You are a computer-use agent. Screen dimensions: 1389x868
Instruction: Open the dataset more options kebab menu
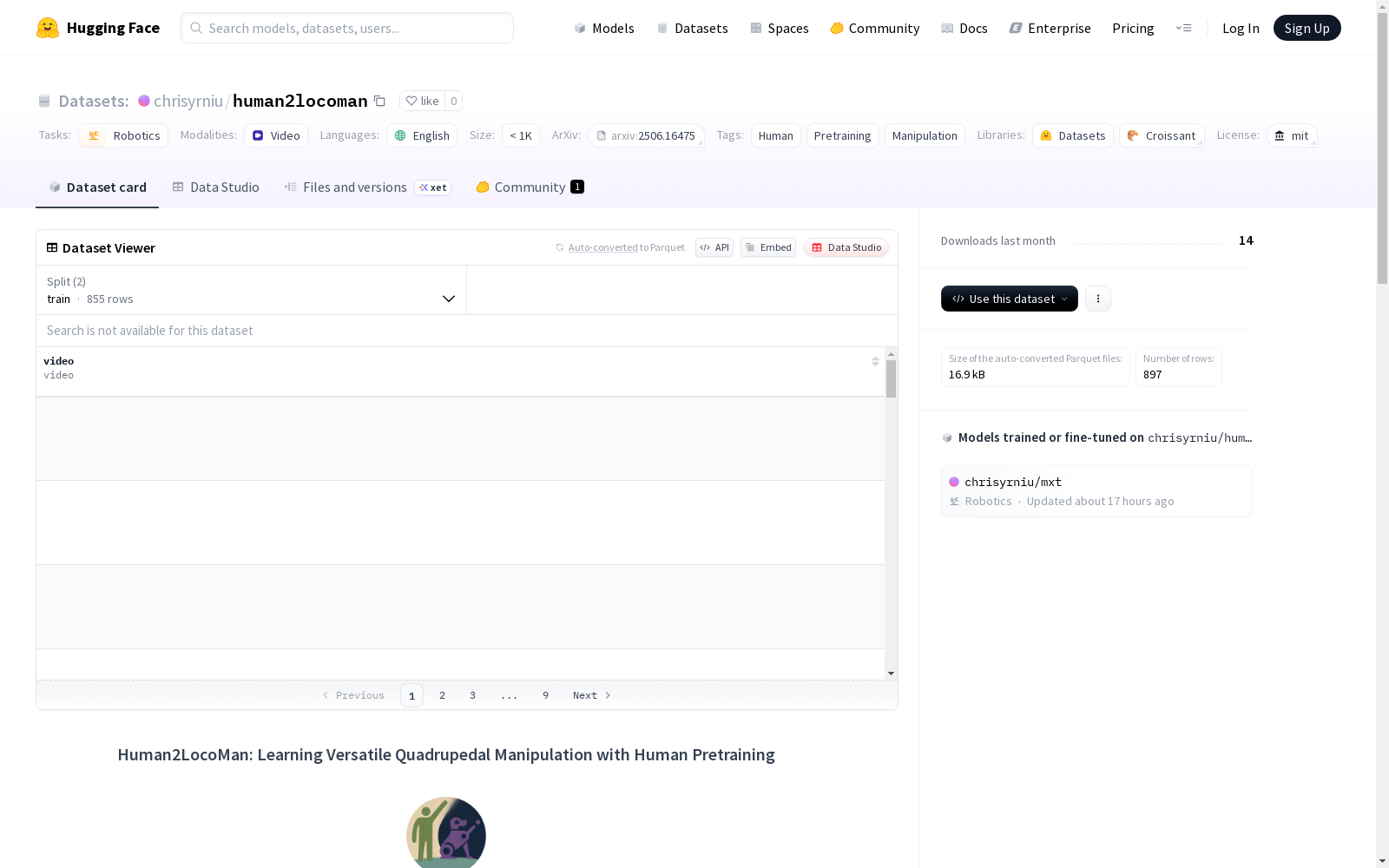[x=1098, y=299]
